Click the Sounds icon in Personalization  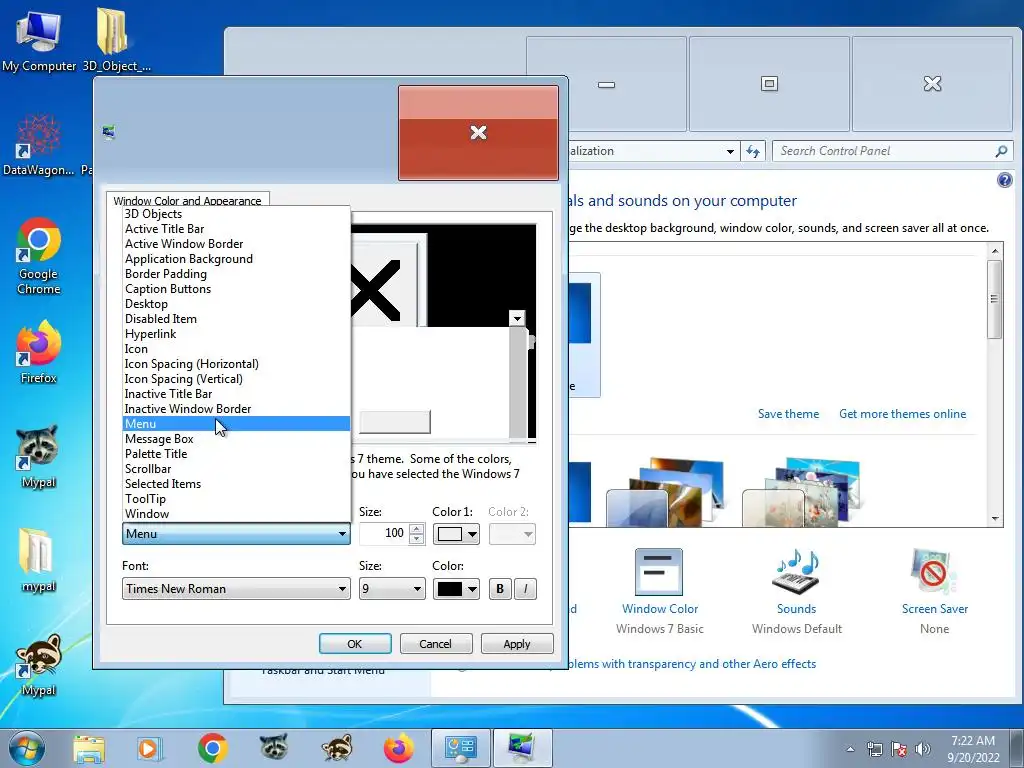[x=796, y=572]
